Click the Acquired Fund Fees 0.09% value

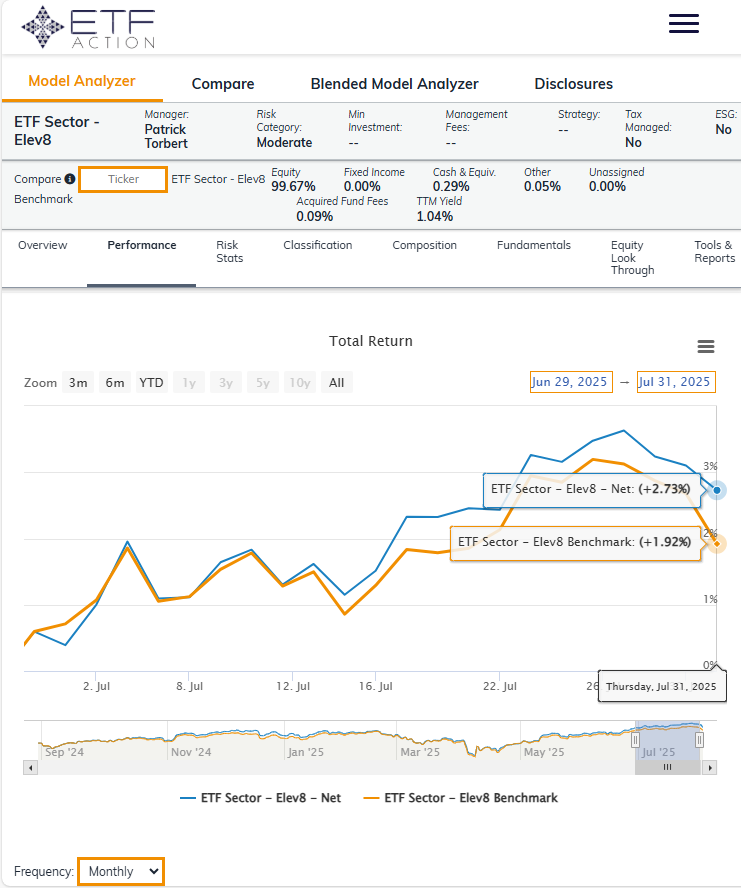coord(314,216)
